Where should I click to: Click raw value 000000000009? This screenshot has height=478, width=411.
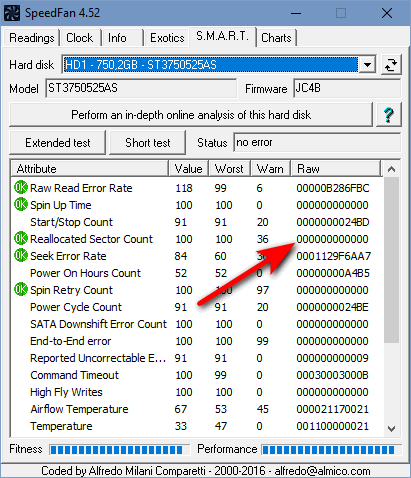point(333,358)
